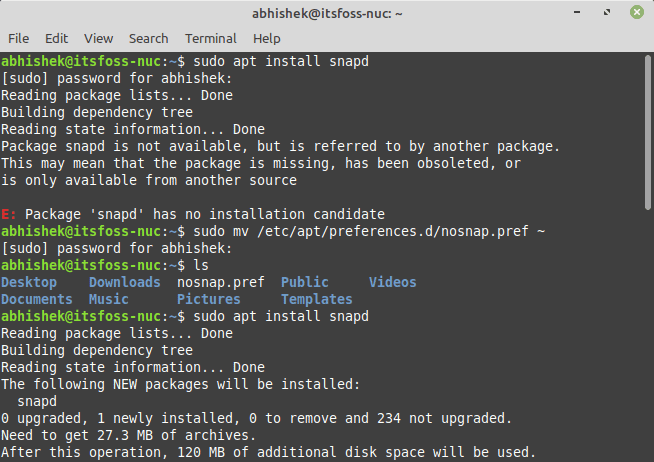
Task: Click the Pictures directory name in ls output
Action: tap(209, 299)
